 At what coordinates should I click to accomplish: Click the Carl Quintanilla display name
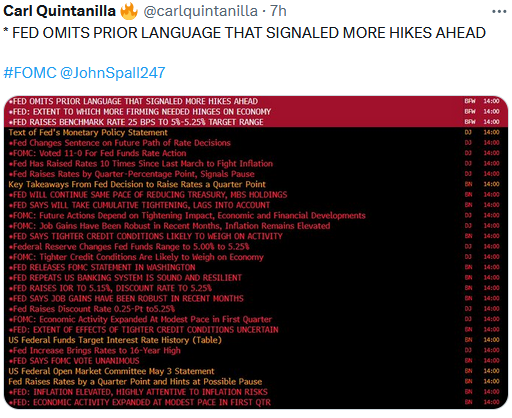(59, 11)
